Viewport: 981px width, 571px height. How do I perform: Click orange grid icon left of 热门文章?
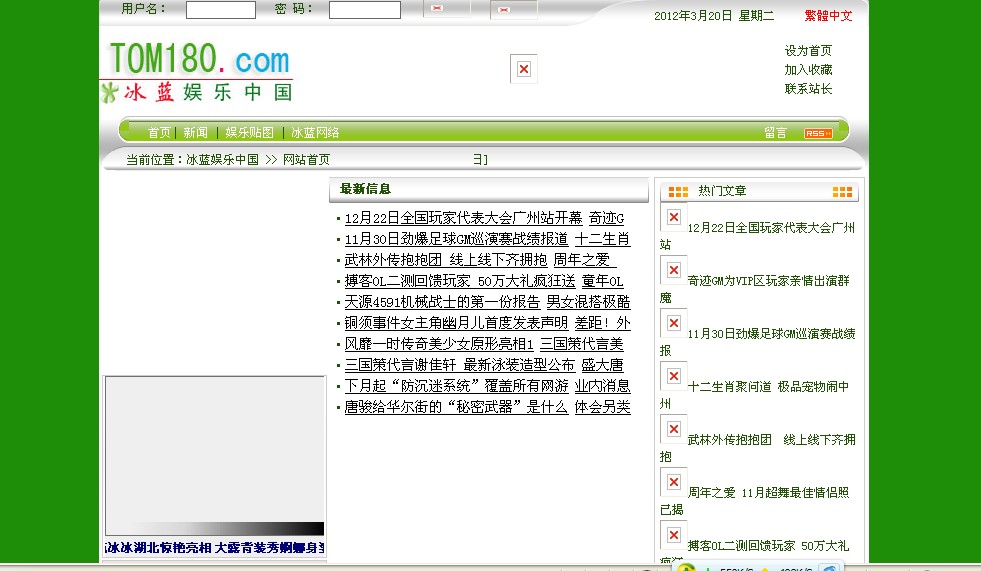[x=678, y=191]
